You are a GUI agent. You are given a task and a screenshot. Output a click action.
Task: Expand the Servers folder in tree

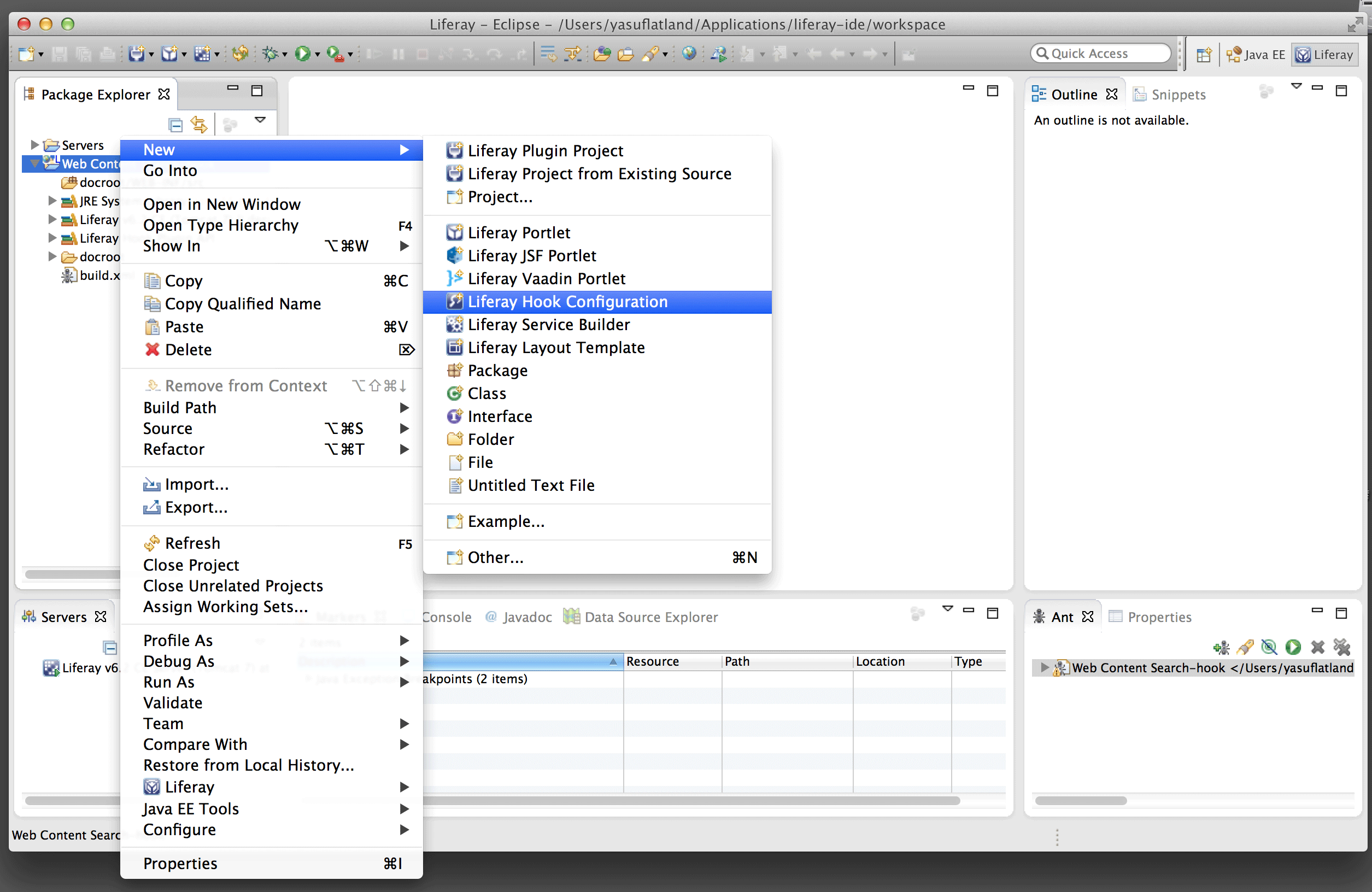click(x=34, y=145)
